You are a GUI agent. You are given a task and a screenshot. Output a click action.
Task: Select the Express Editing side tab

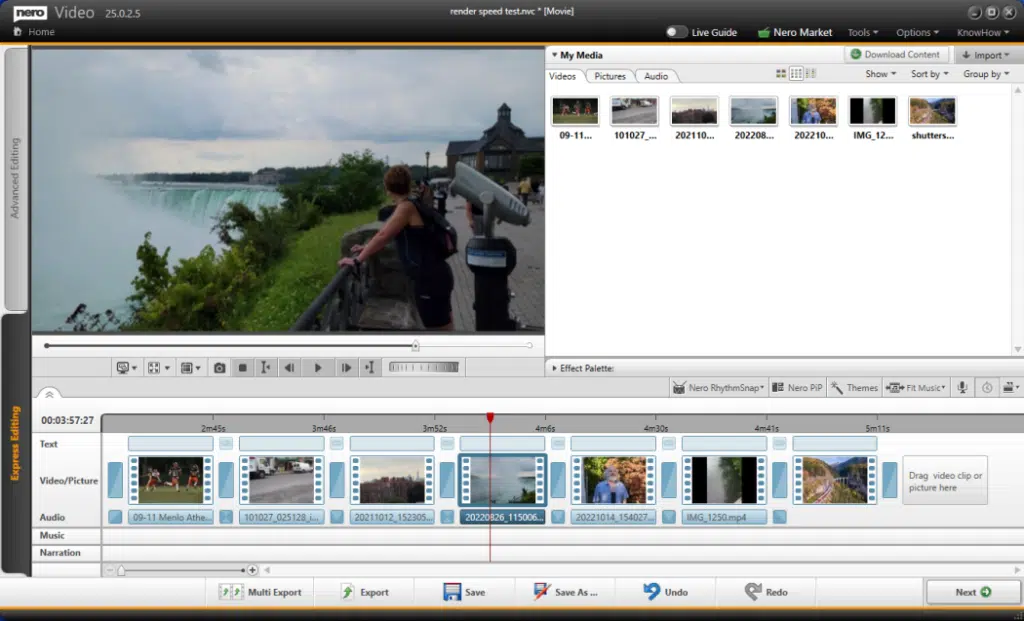pos(16,443)
